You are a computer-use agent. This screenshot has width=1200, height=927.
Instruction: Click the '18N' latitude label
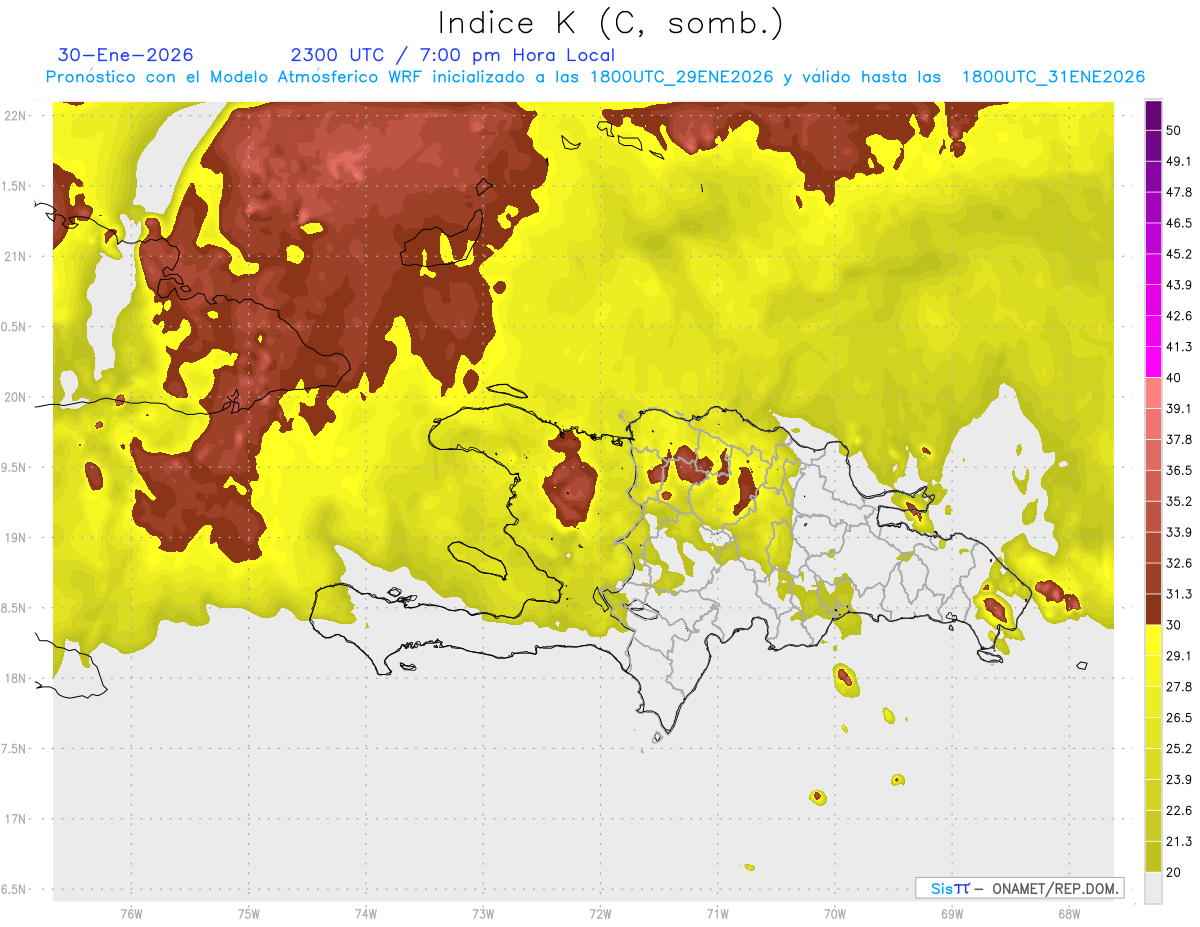pos(15,678)
